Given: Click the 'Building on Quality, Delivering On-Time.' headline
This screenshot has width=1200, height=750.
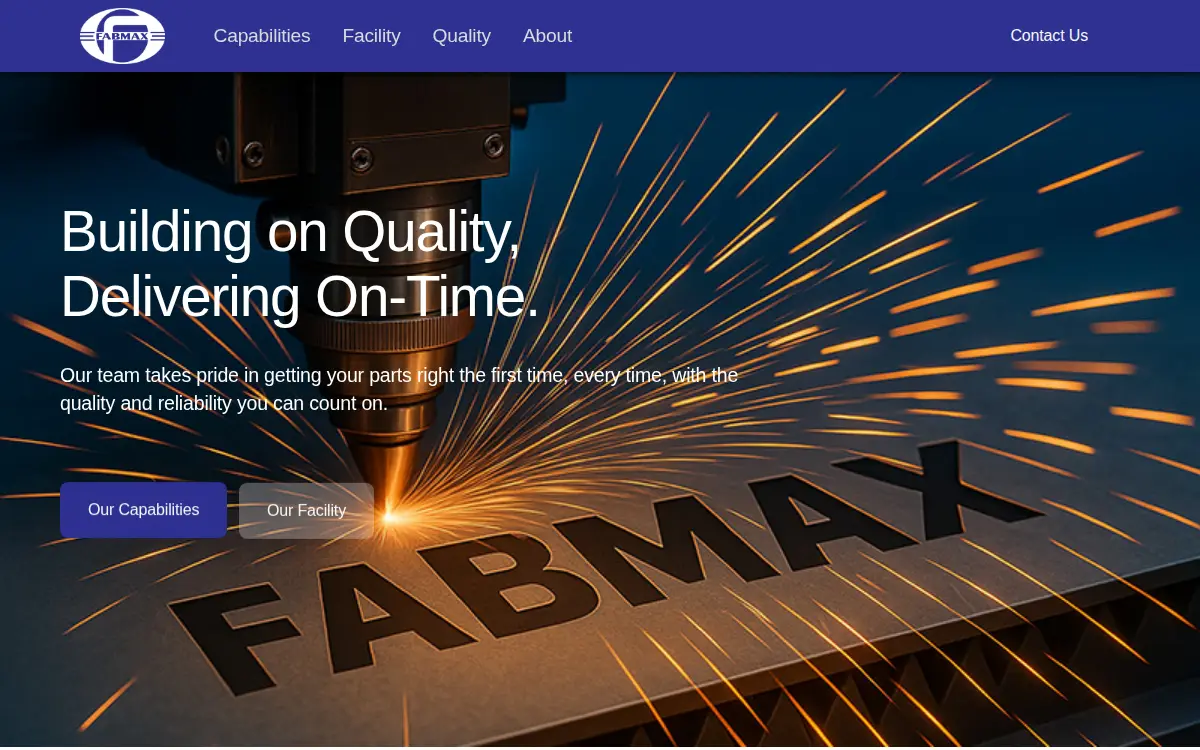Looking at the screenshot, I should point(300,264).
